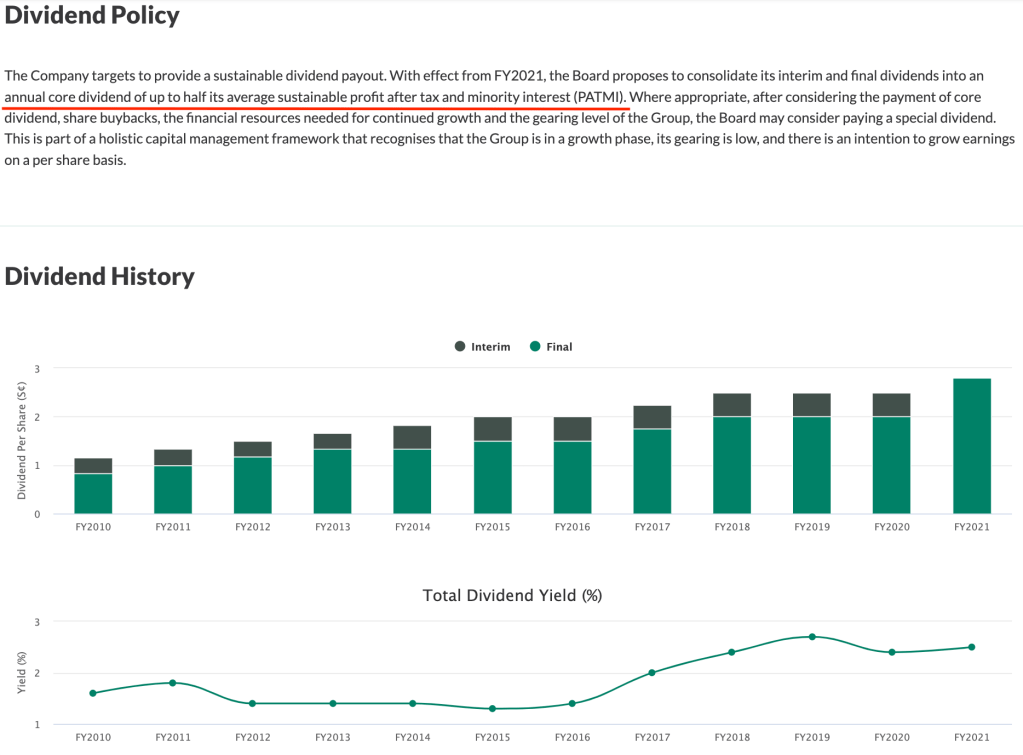Select the FY2010 dividend yield data point

point(93,693)
